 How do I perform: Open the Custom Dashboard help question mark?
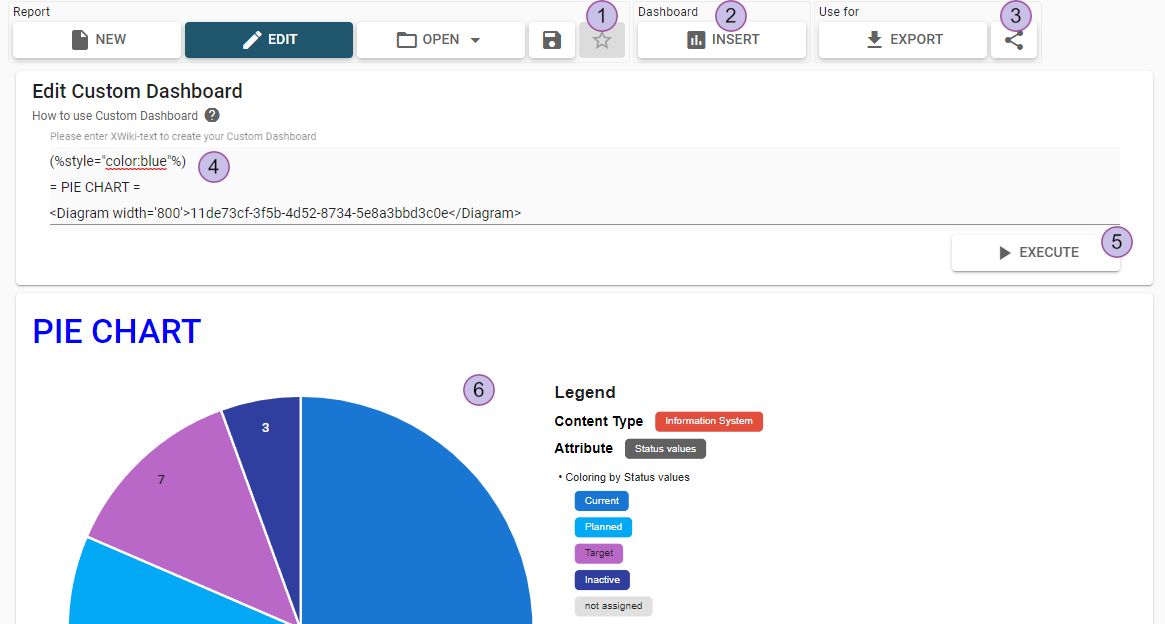[x=212, y=115]
